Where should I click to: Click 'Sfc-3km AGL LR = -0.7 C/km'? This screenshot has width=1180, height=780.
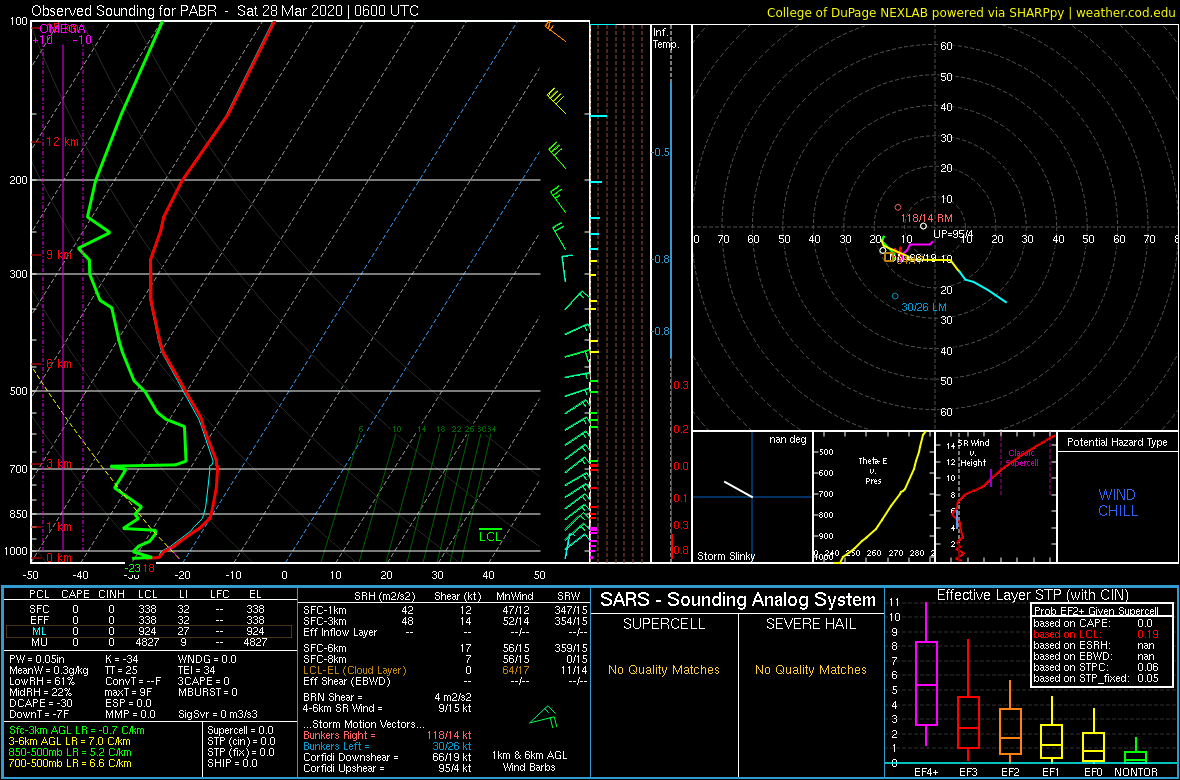(78, 730)
